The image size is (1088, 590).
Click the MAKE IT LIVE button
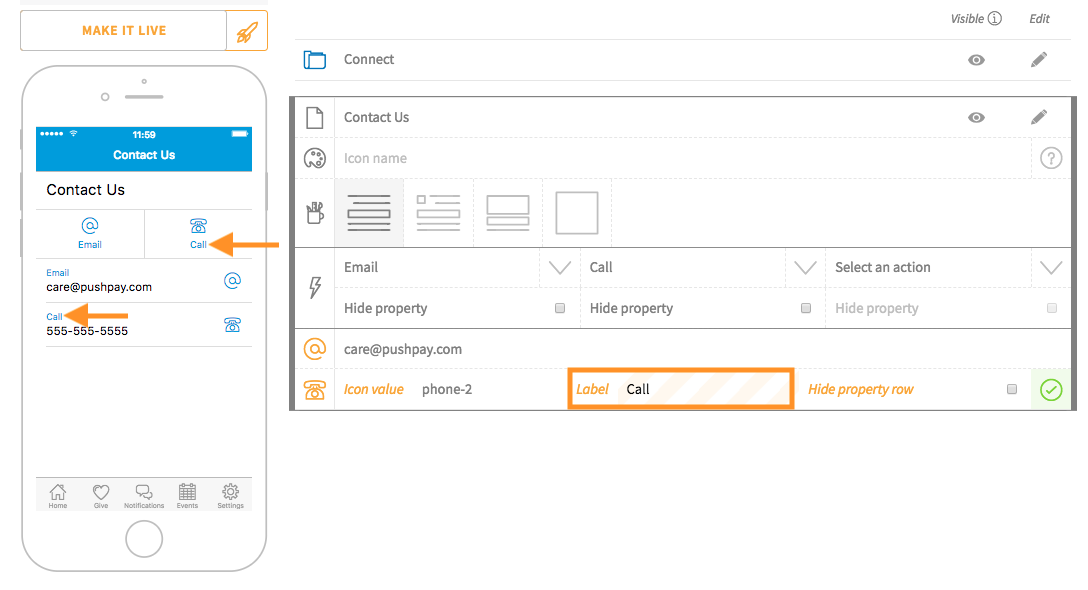122,30
